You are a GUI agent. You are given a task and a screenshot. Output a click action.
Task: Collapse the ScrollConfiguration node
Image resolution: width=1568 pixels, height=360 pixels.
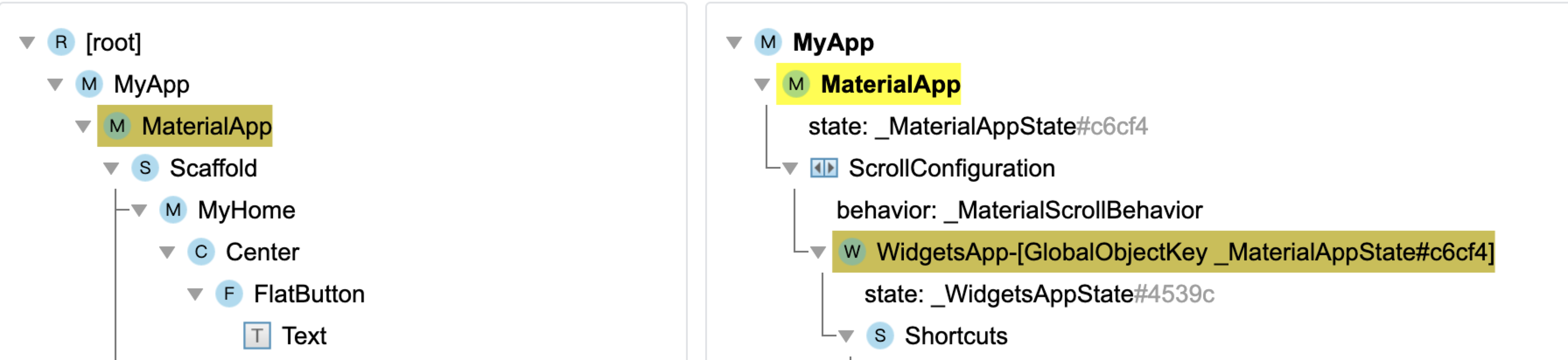790,168
